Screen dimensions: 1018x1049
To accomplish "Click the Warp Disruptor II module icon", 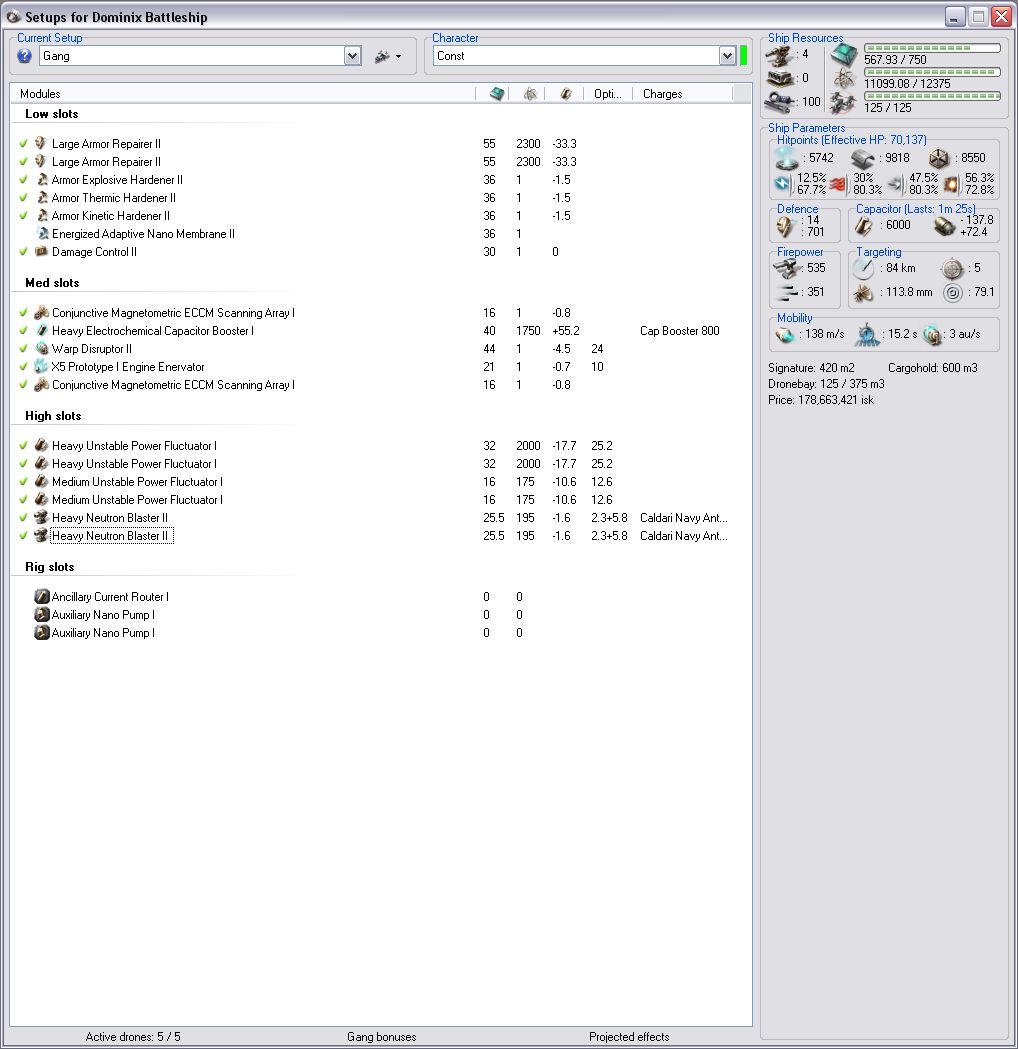I will tap(41, 349).
